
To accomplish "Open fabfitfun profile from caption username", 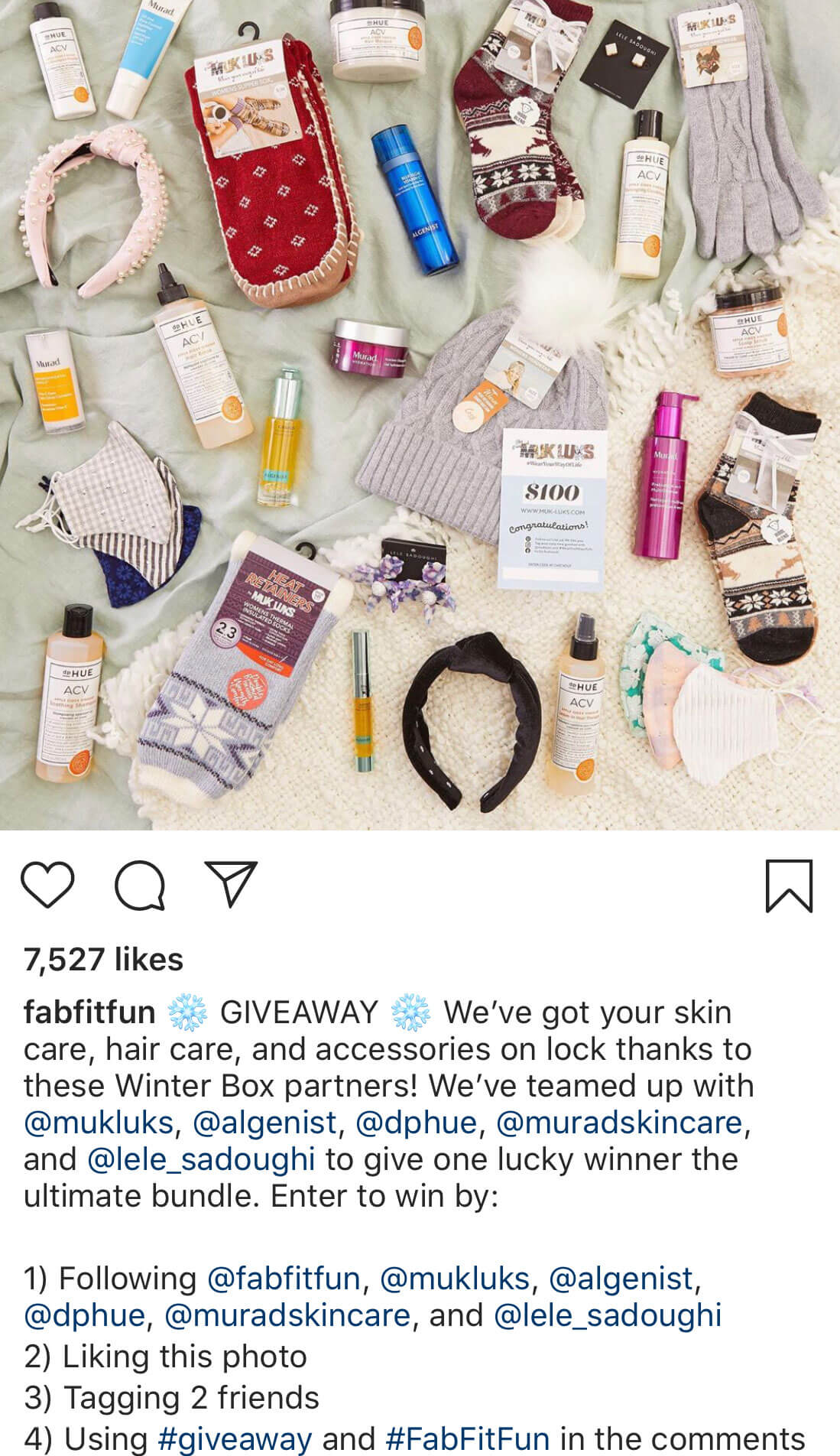I will pos(89,1012).
